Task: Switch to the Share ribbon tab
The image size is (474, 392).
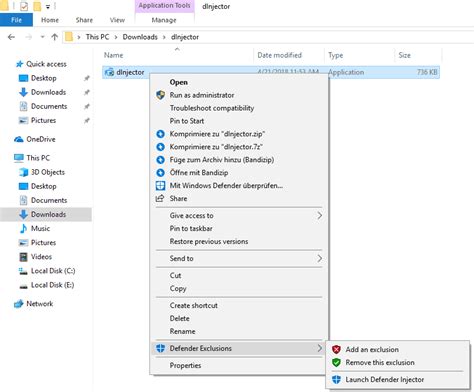Action: [x=84, y=20]
